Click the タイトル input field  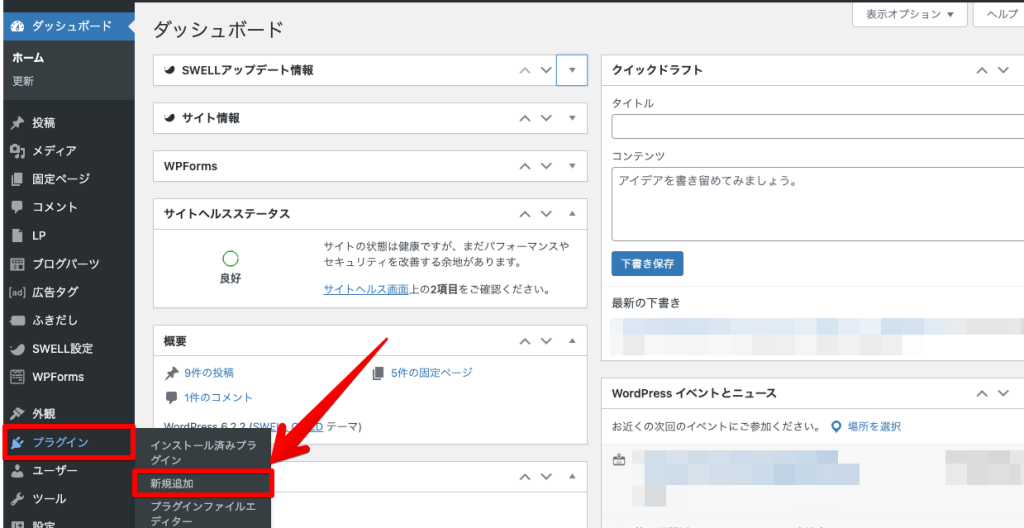click(818, 127)
